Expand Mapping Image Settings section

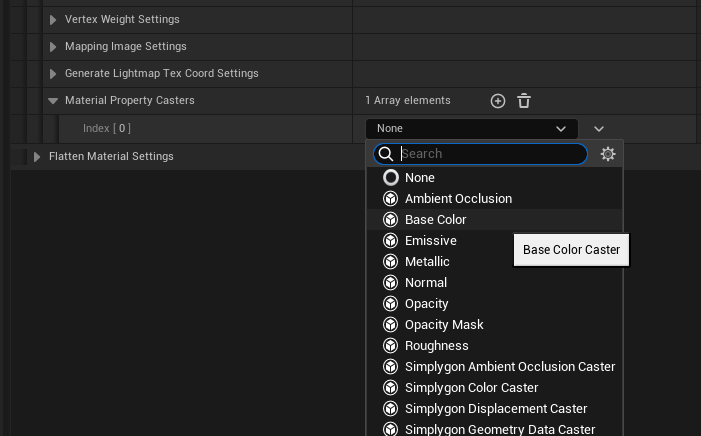tap(53, 47)
